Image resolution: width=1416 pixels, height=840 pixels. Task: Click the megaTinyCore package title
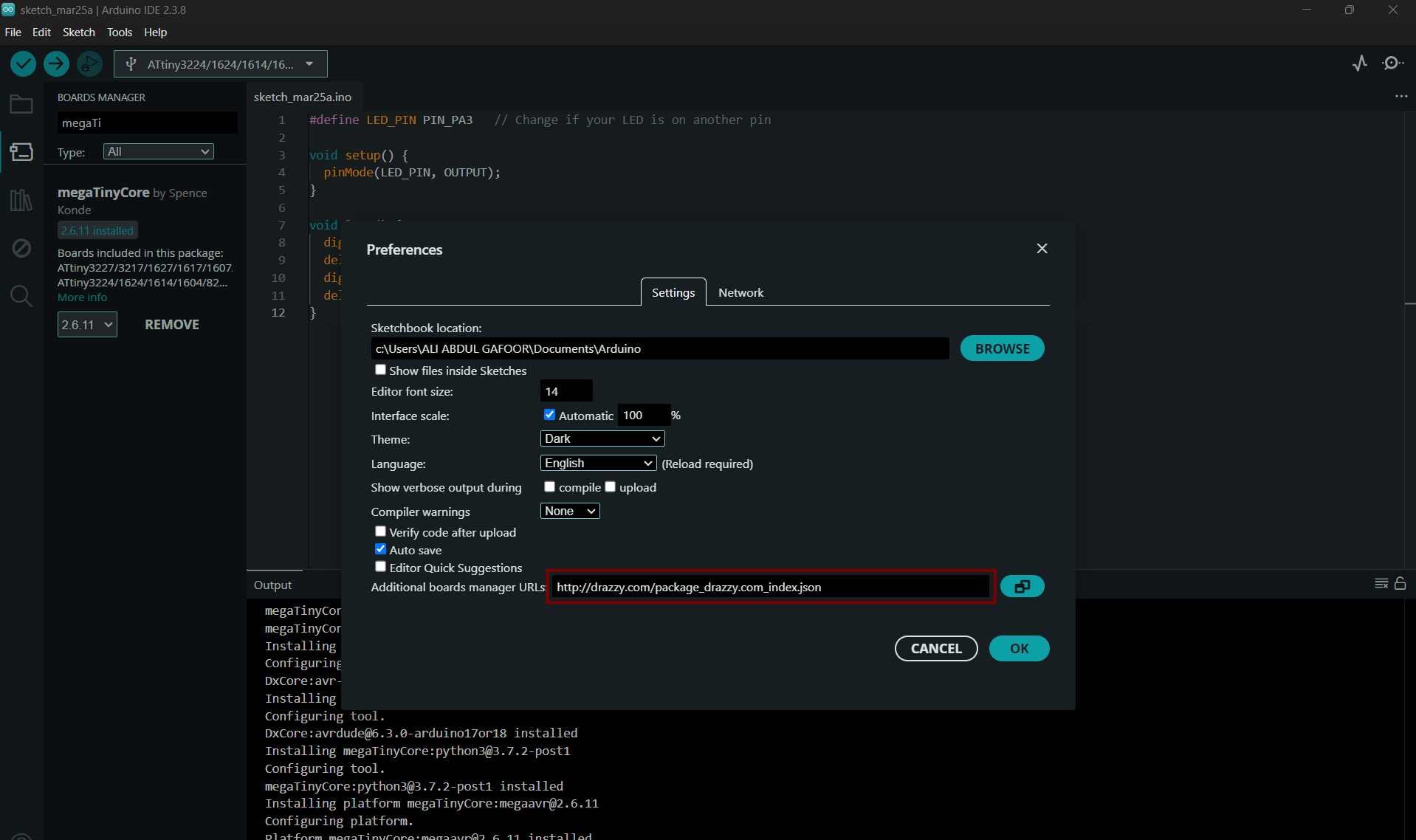pyautogui.click(x=103, y=193)
